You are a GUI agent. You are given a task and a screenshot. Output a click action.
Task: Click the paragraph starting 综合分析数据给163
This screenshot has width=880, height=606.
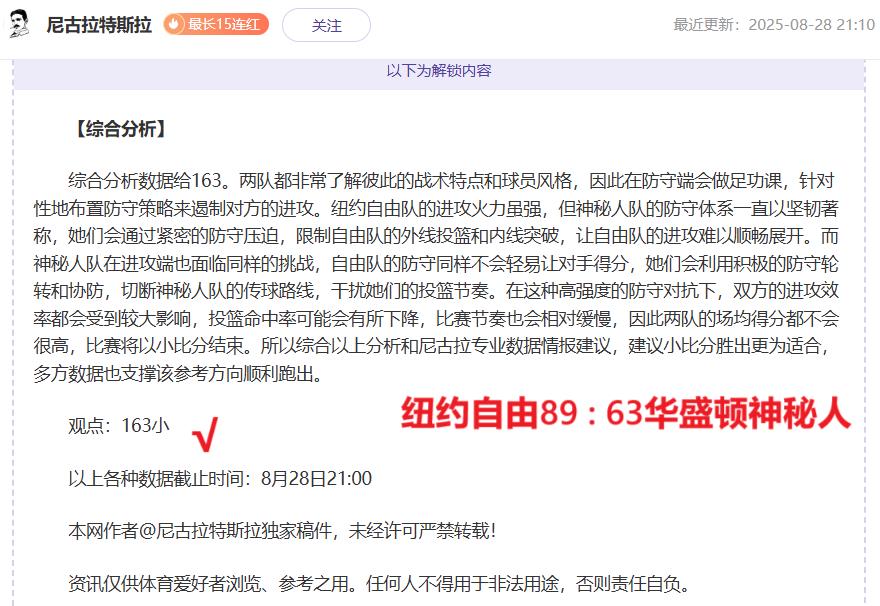436,277
